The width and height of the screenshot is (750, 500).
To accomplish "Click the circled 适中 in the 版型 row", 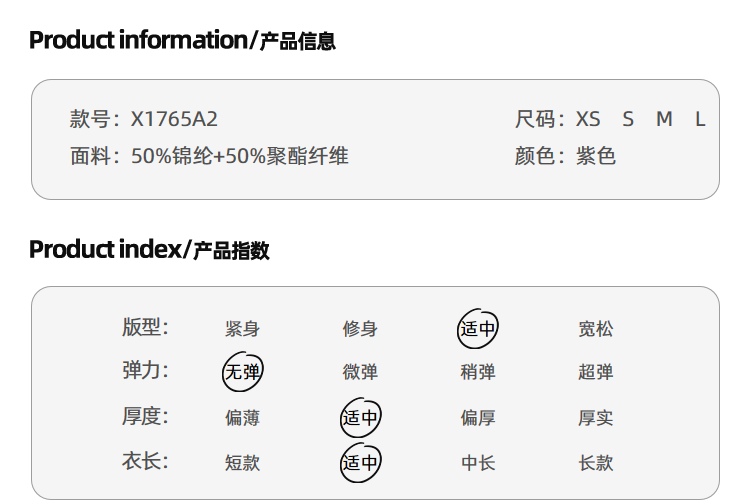I will [477, 329].
